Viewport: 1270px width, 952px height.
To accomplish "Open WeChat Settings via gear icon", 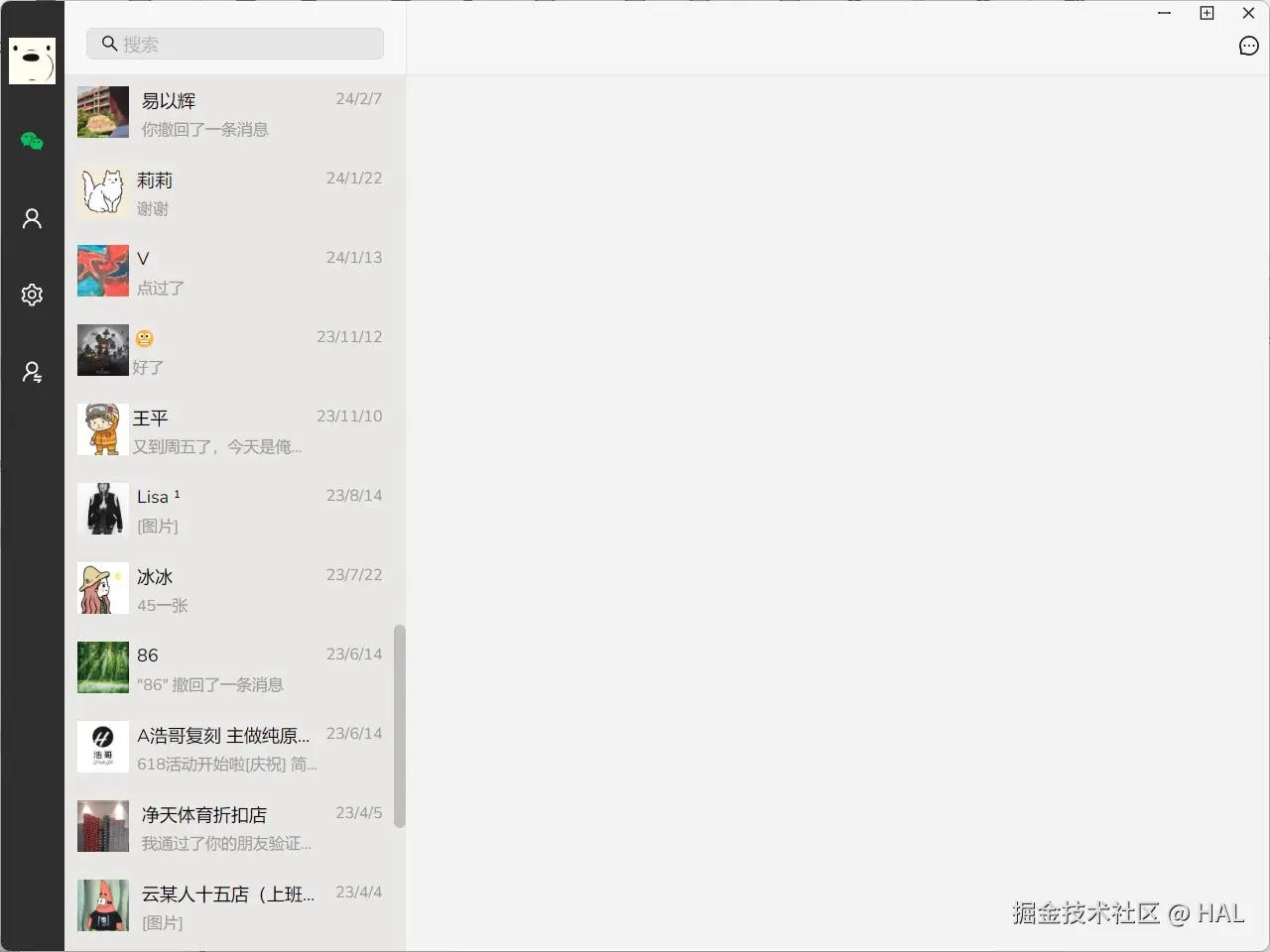I will tap(31, 295).
